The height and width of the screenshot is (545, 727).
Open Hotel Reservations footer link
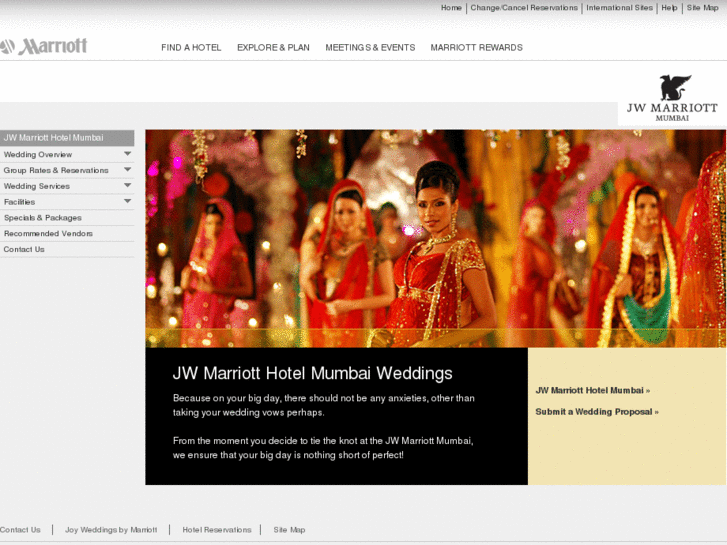[217, 530]
